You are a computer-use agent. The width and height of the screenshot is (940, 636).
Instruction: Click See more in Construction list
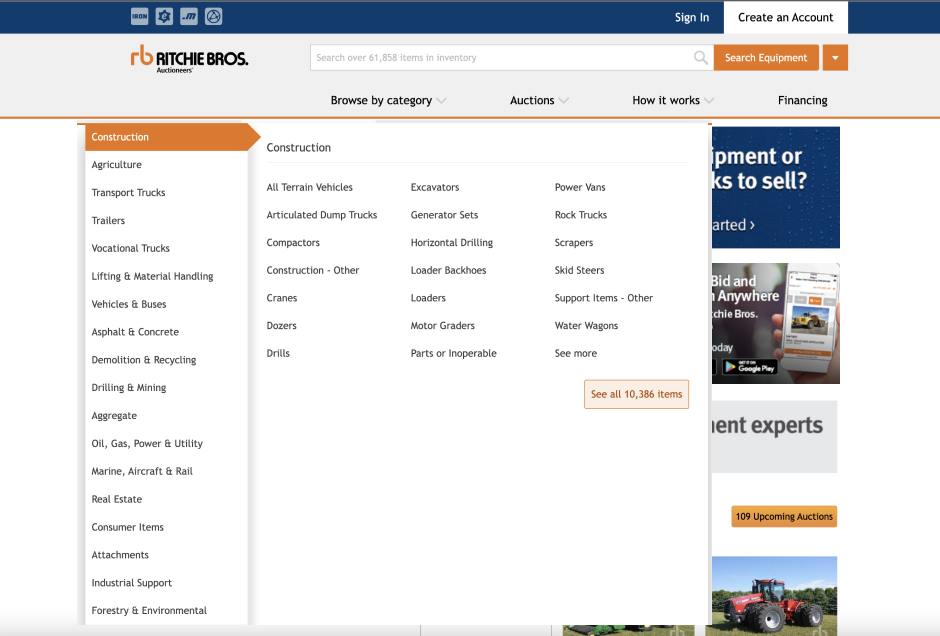click(x=576, y=353)
